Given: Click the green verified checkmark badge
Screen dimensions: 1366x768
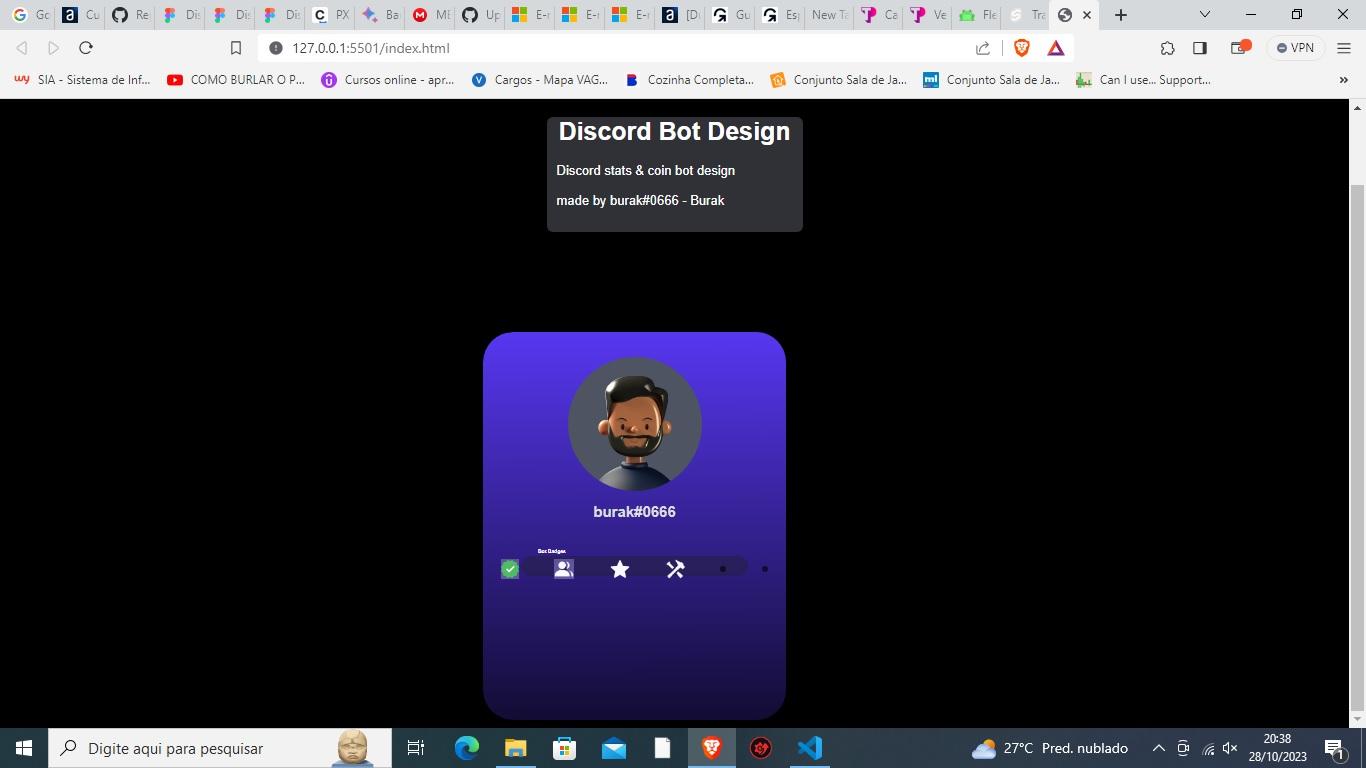Looking at the screenshot, I should [510, 569].
